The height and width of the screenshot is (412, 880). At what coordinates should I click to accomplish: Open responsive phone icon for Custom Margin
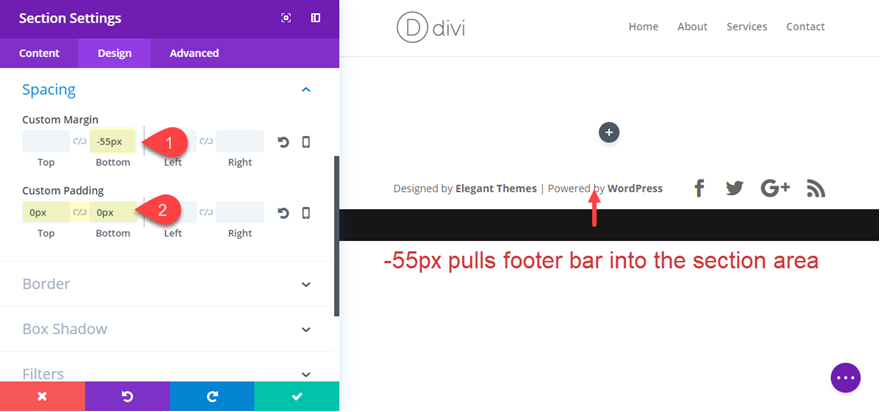[x=306, y=142]
